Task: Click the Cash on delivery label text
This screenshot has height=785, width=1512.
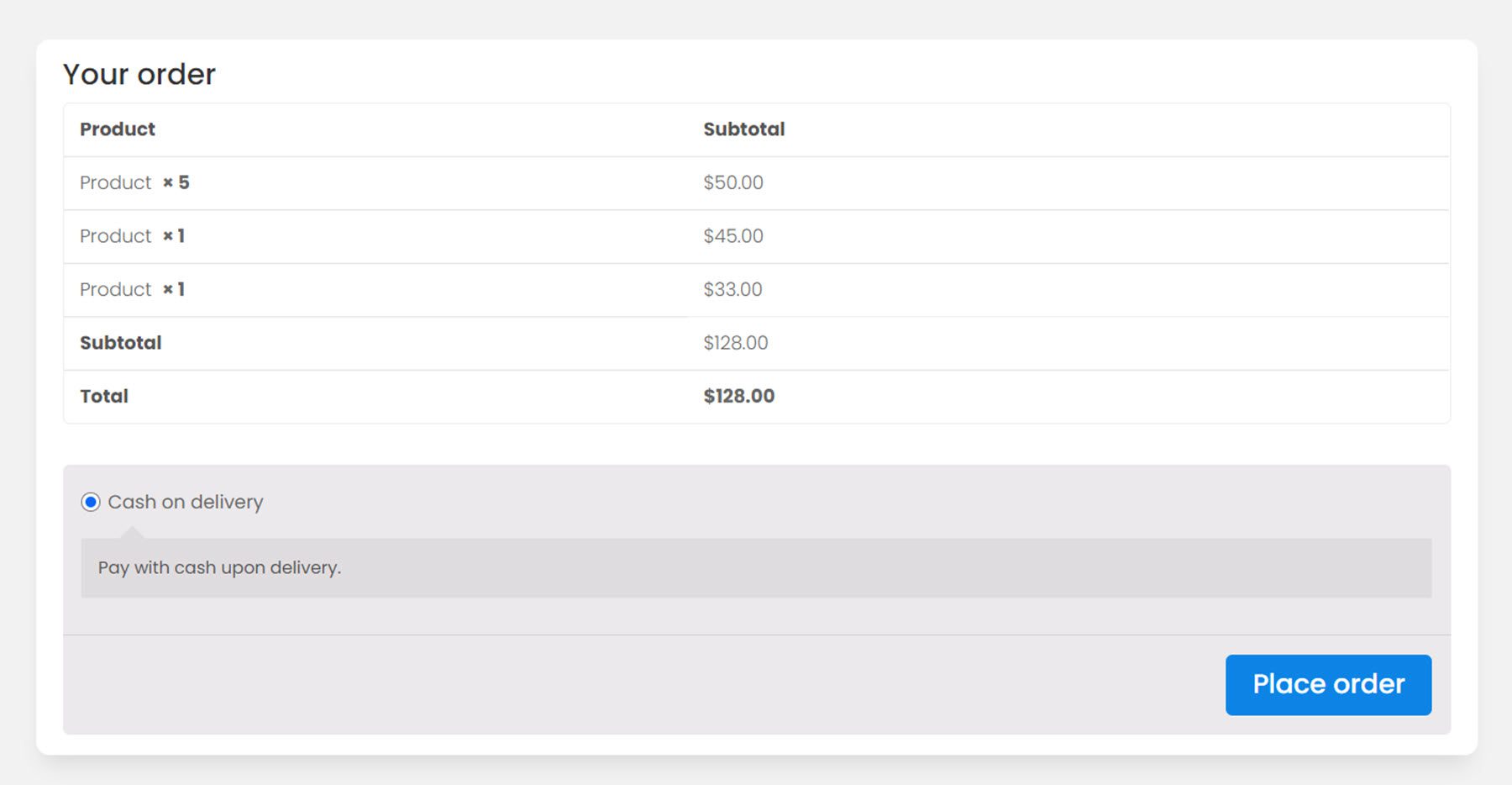Action: 186,502
